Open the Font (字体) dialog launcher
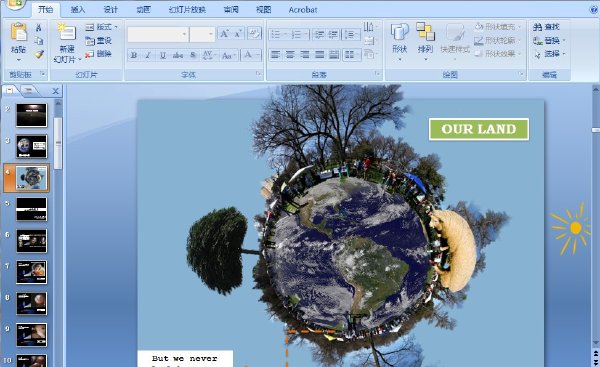The height and width of the screenshot is (367, 600). pyautogui.click(x=259, y=74)
